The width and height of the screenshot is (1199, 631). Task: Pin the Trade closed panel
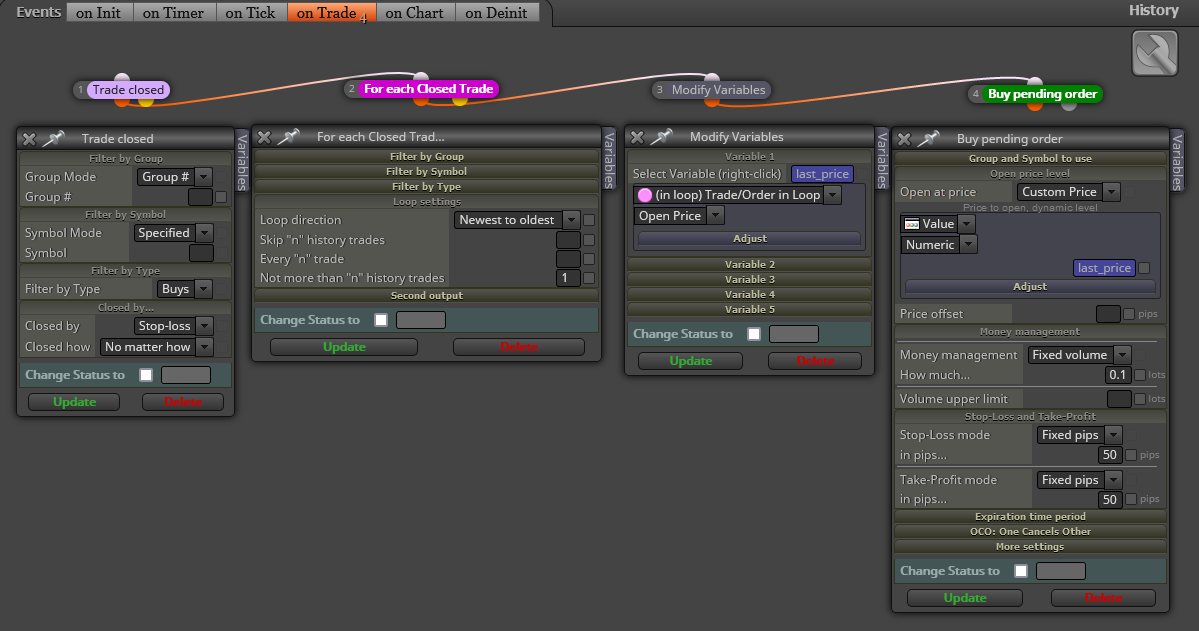(54, 138)
